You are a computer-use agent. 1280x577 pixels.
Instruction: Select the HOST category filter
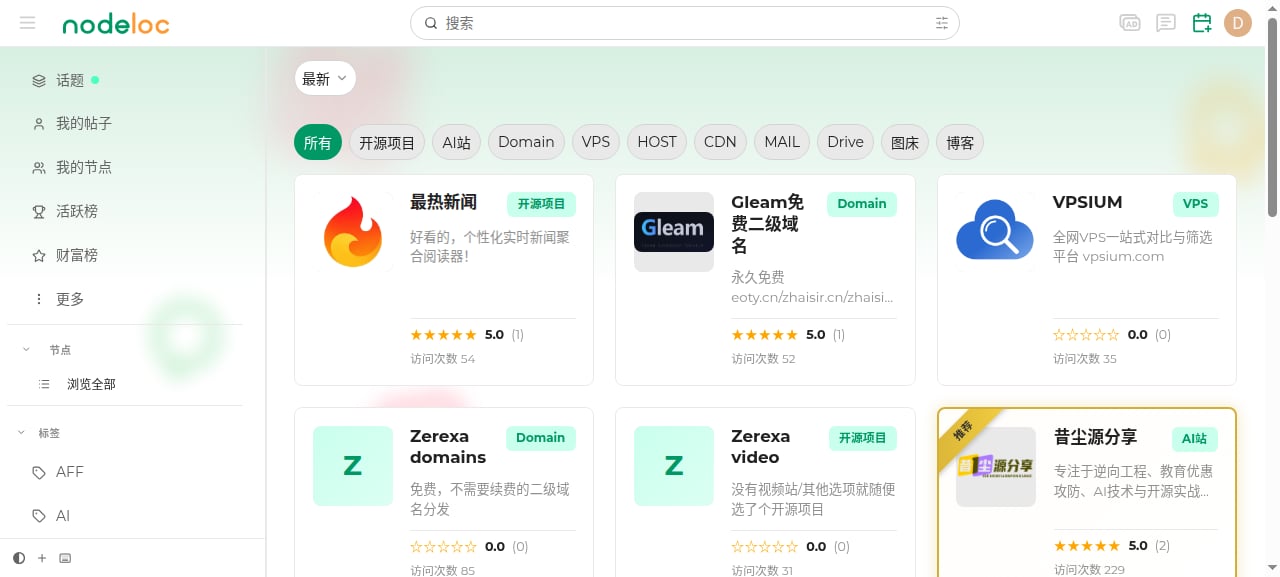coord(657,142)
